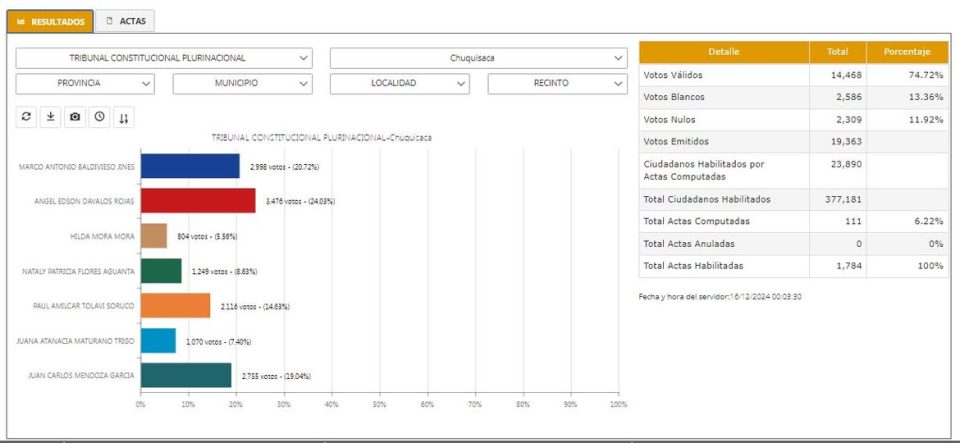Viewport: 960px width, 443px height.
Task: Click the Porcentaje column header
Action: point(907,51)
